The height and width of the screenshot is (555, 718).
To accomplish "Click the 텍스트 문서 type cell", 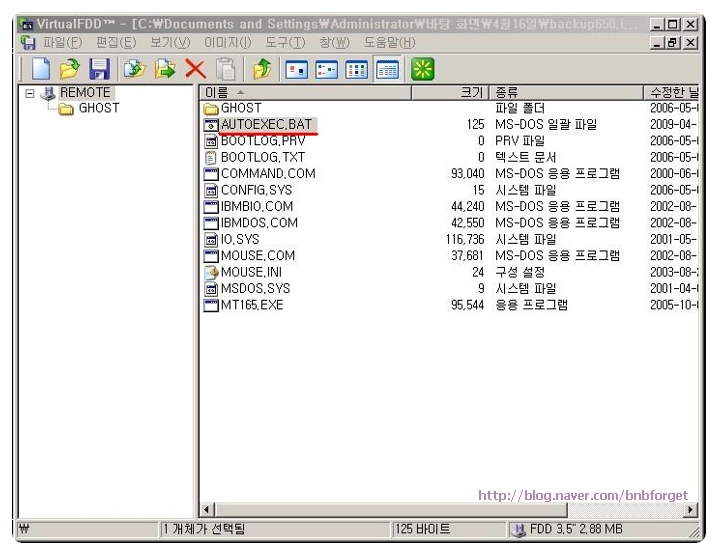I will click(x=526, y=158).
